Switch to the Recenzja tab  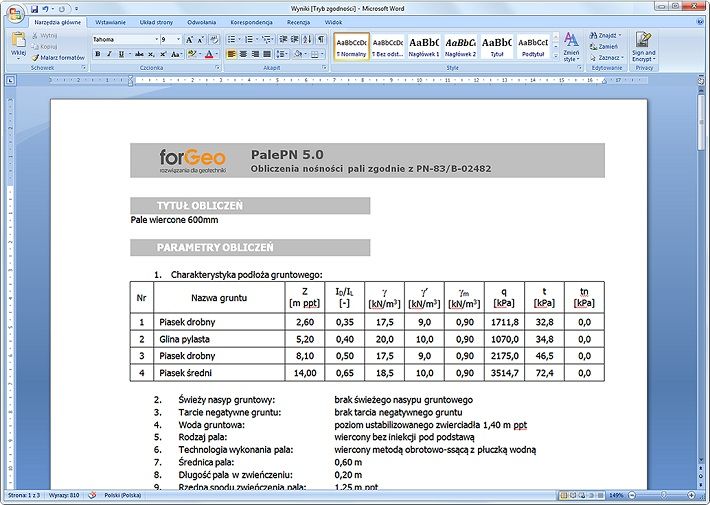[x=298, y=22]
